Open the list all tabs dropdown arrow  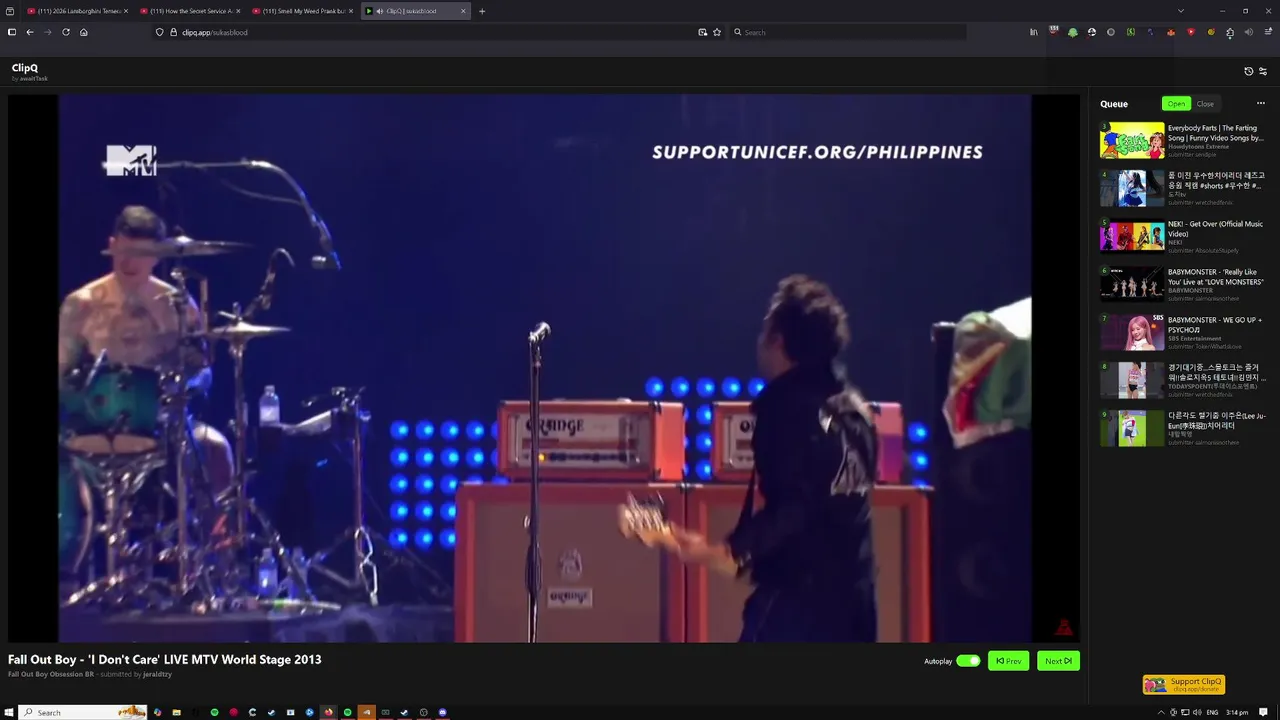pos(1180,11)
